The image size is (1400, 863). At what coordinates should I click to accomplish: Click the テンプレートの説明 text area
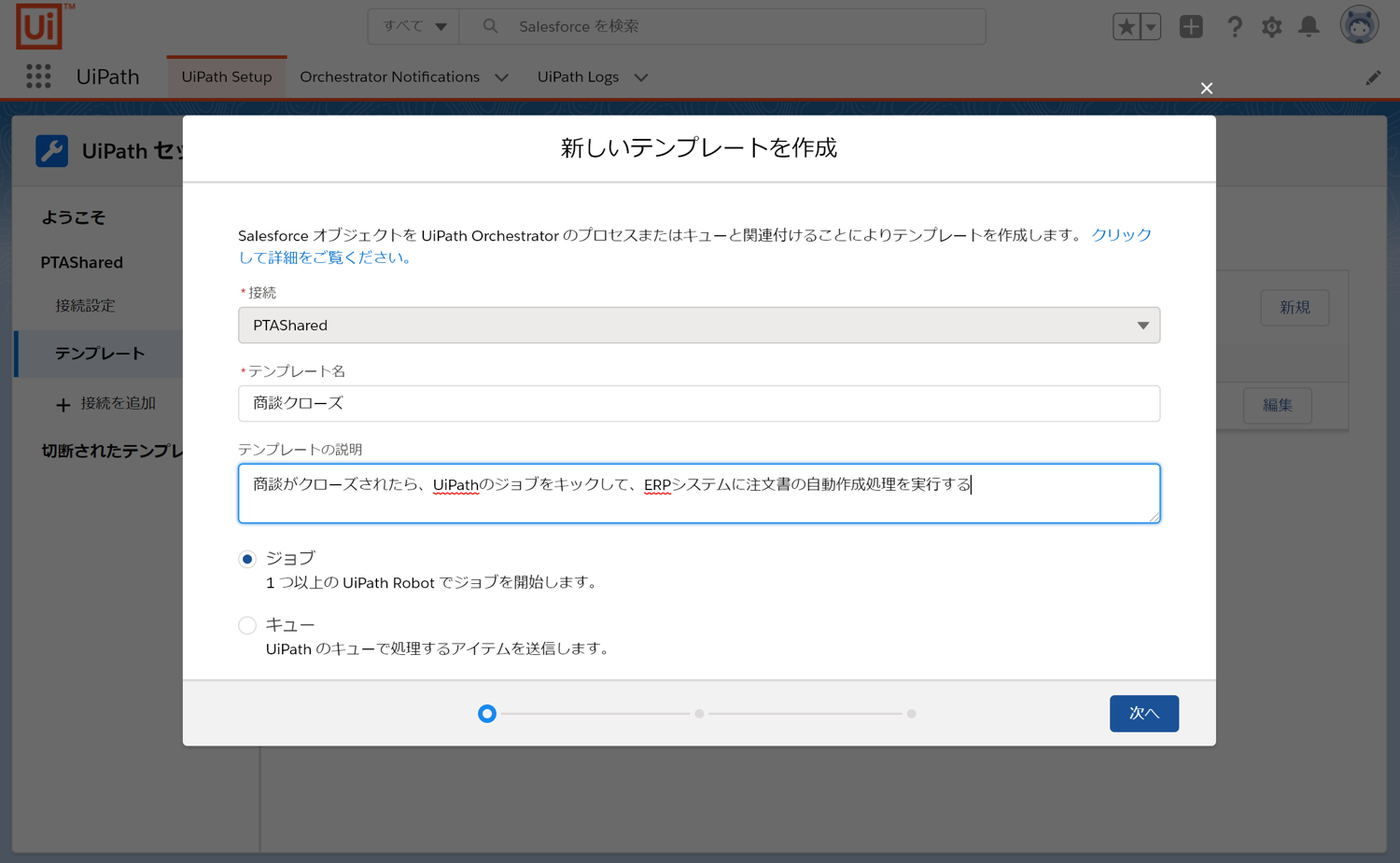(x=699, y=493)
